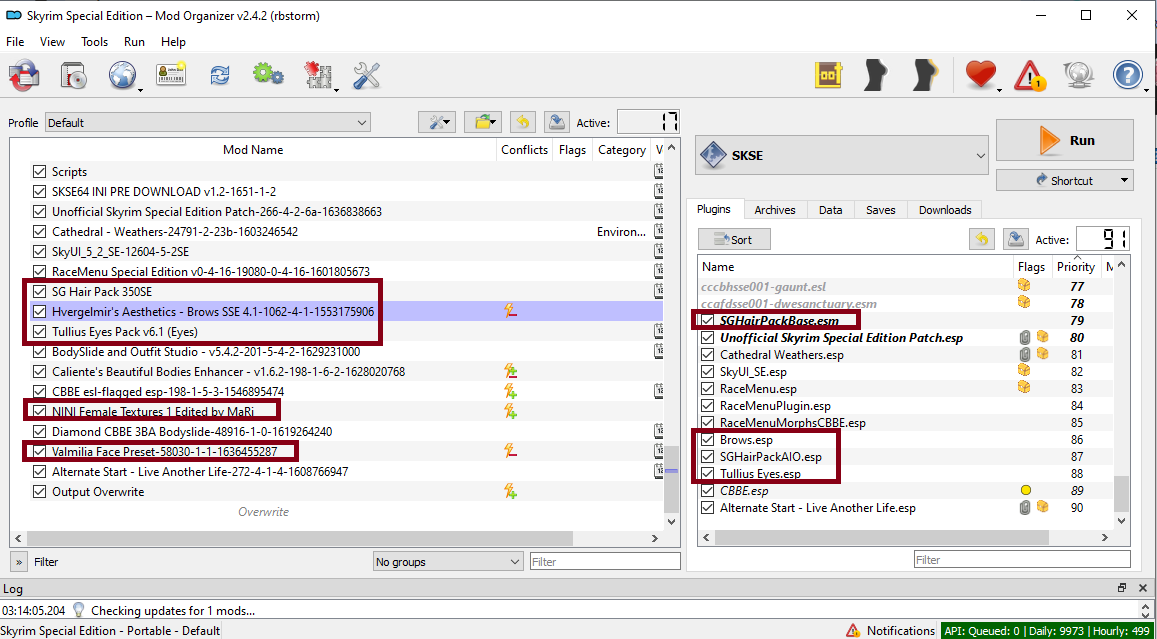1157x639 pixels.
Task: Click the Refresh toolbar icon
Action: [x=220, y=75]
